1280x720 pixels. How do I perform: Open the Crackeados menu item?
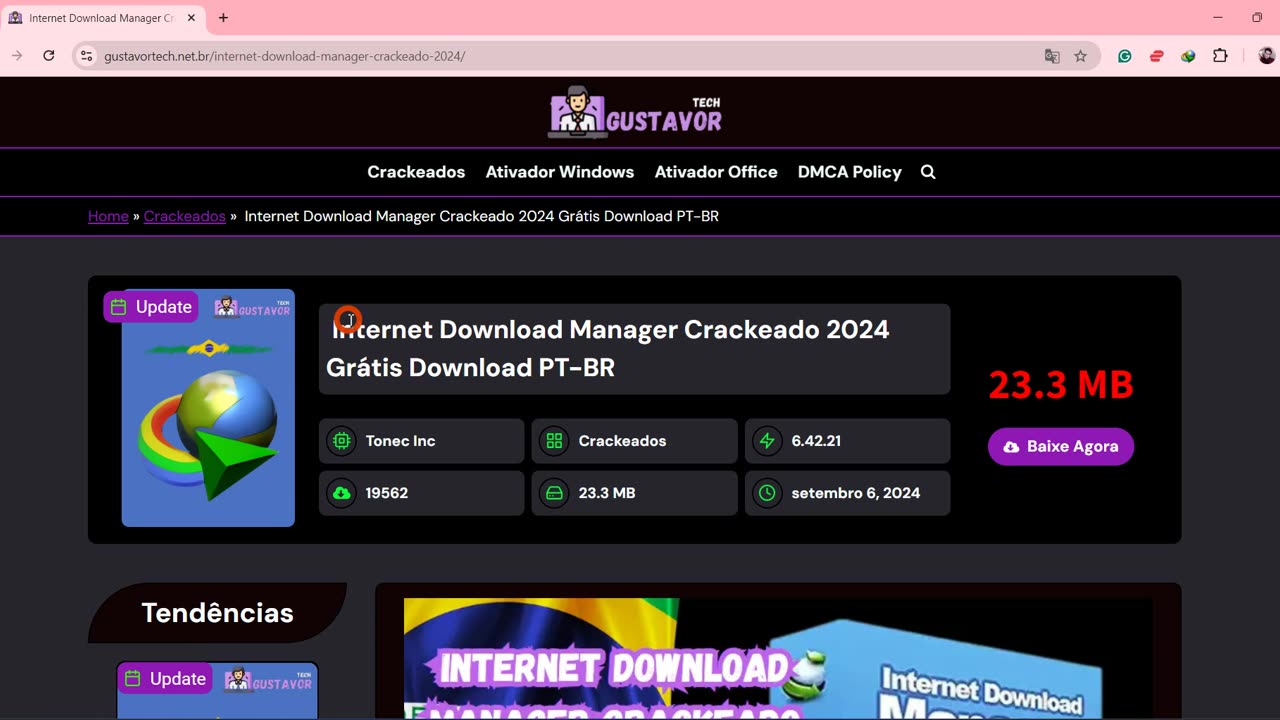(416, 172)
